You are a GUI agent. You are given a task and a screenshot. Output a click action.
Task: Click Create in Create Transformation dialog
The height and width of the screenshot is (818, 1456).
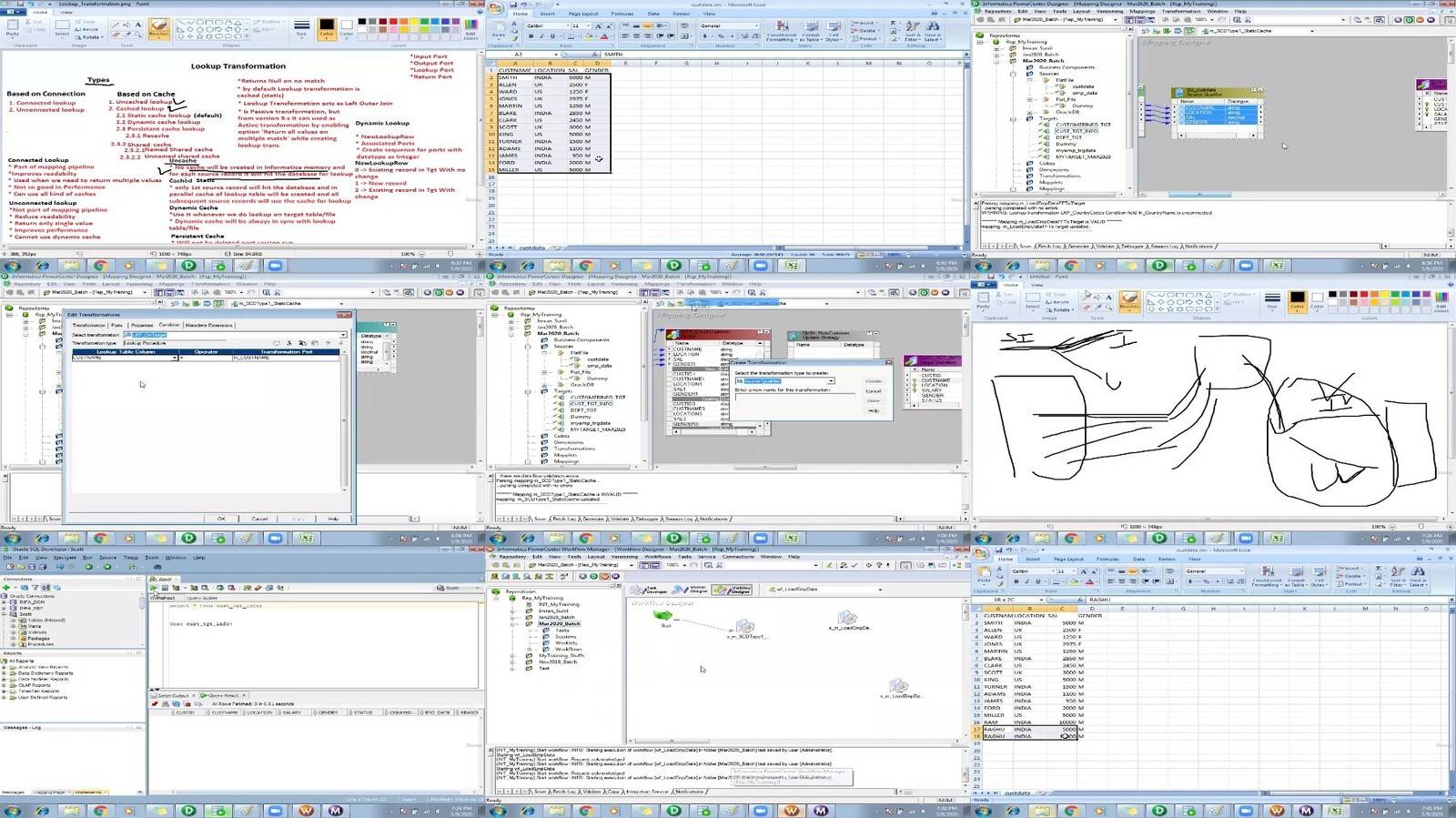pos(874,381)
